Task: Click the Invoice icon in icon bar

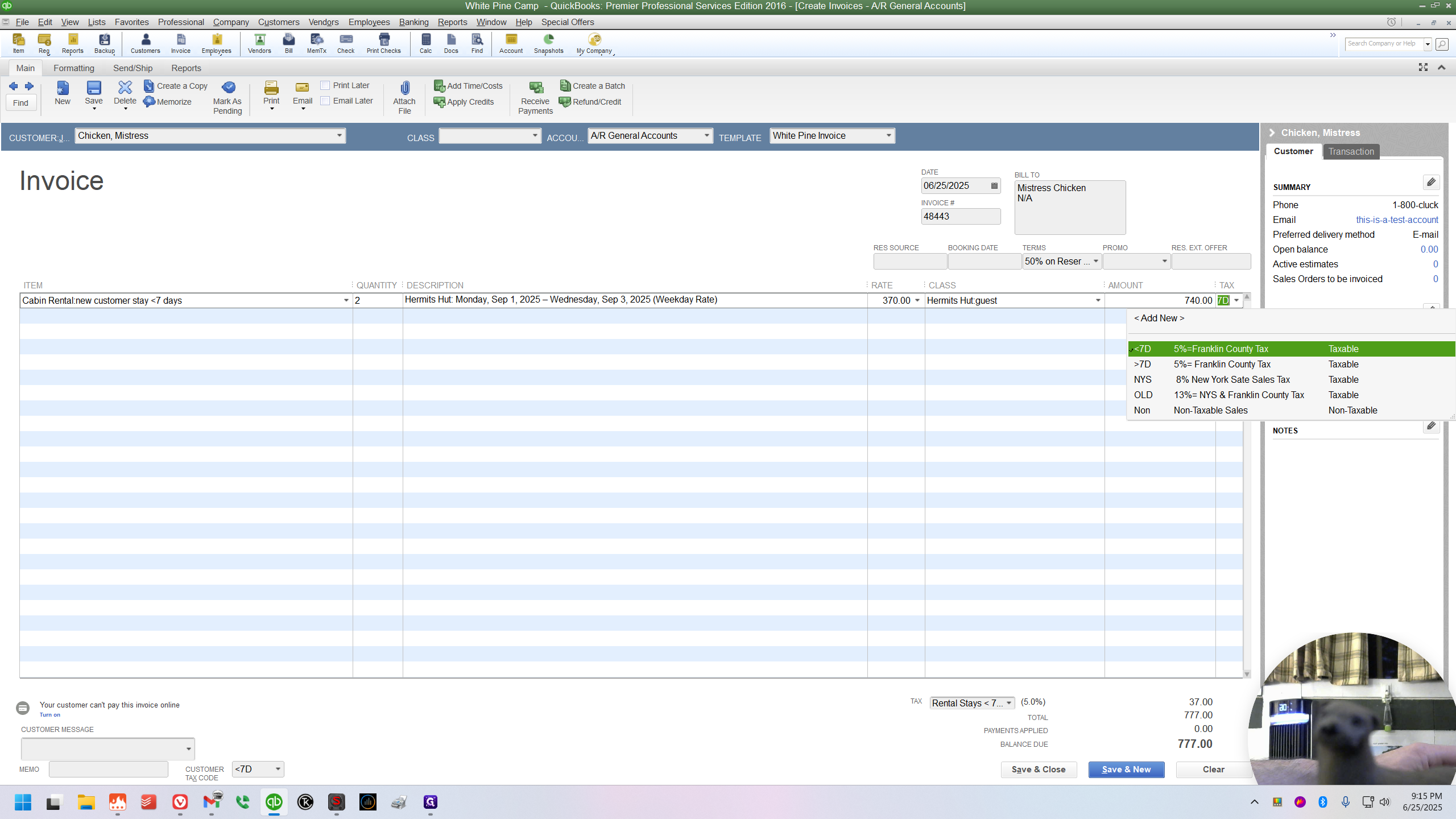Action: [181, 43]
